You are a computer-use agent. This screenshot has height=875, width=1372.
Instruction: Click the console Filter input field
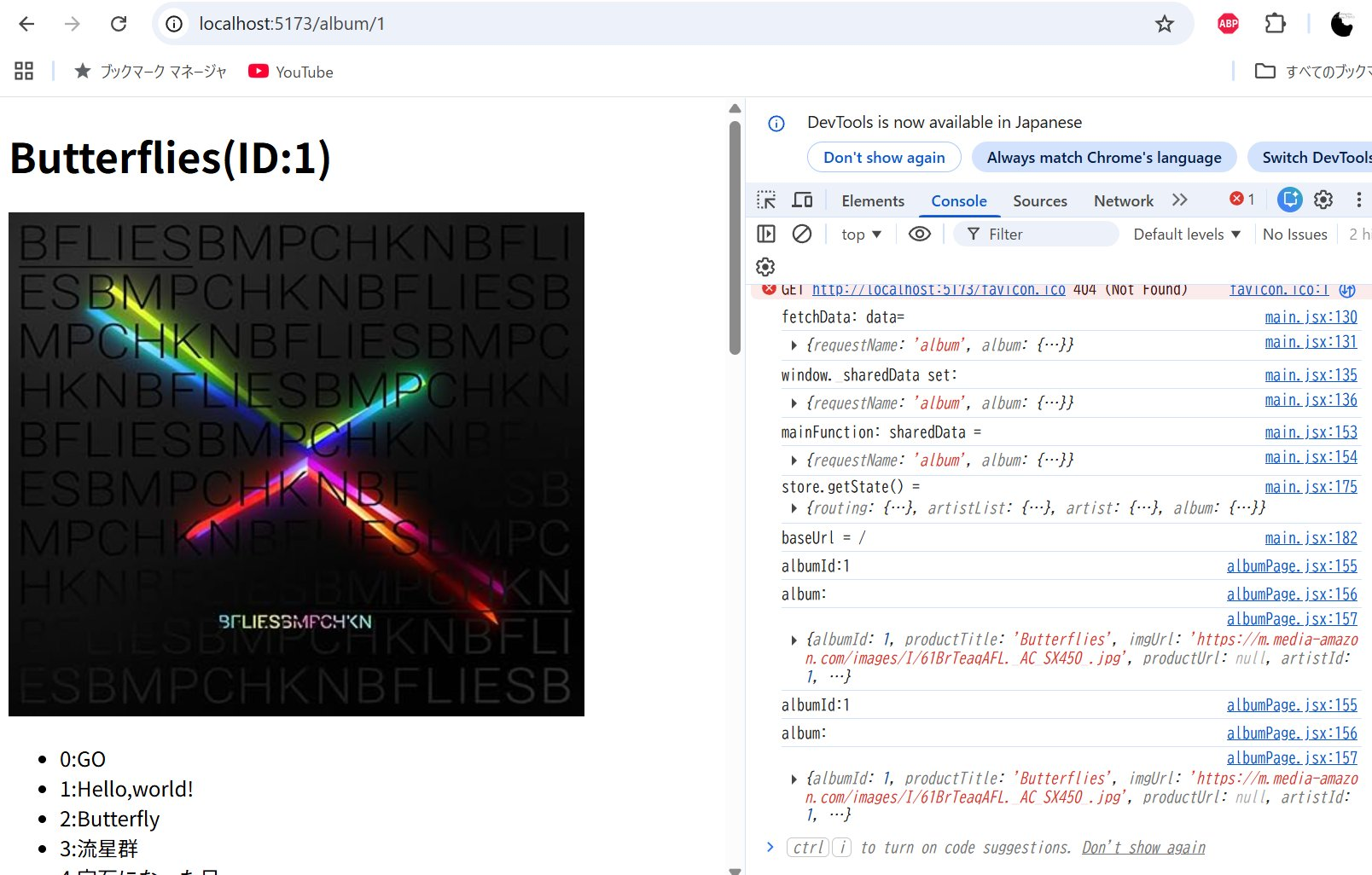[x=1037, y=234]
